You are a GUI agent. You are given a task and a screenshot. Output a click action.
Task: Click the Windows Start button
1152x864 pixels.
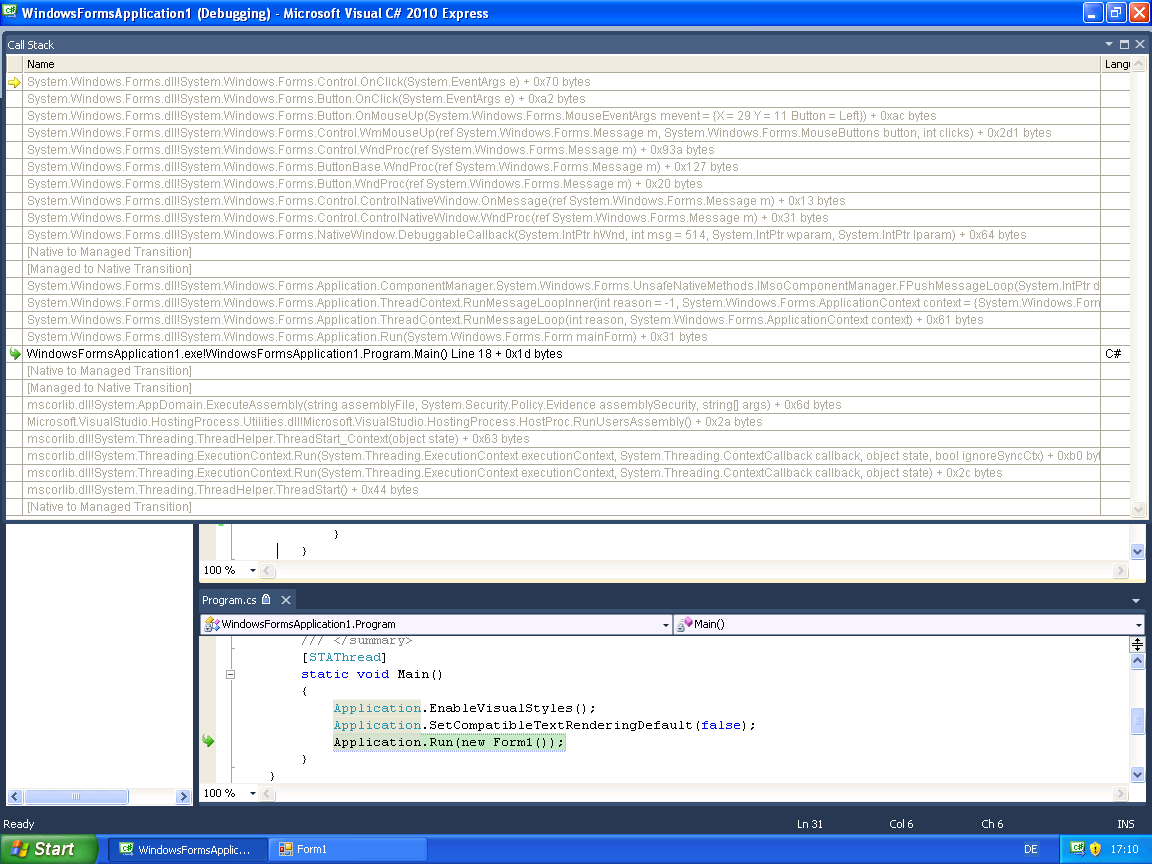click(48, 849)
